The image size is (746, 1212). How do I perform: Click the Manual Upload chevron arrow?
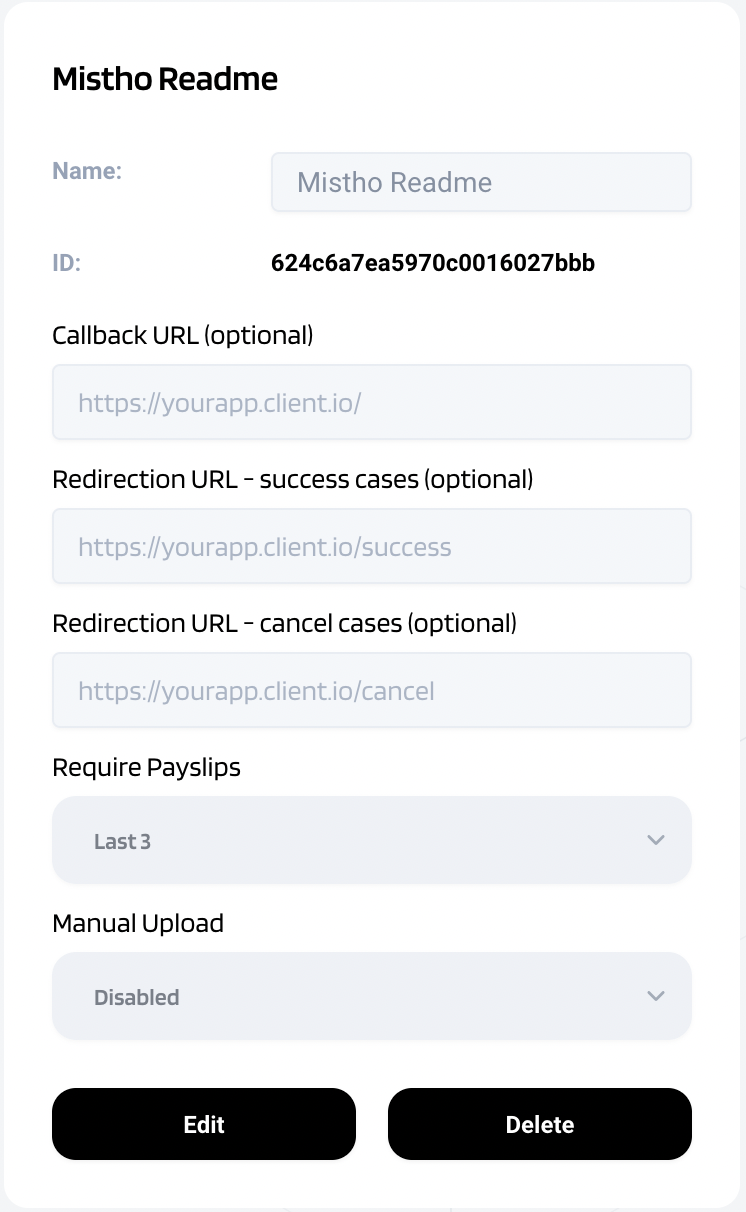(x=656, y=996)
